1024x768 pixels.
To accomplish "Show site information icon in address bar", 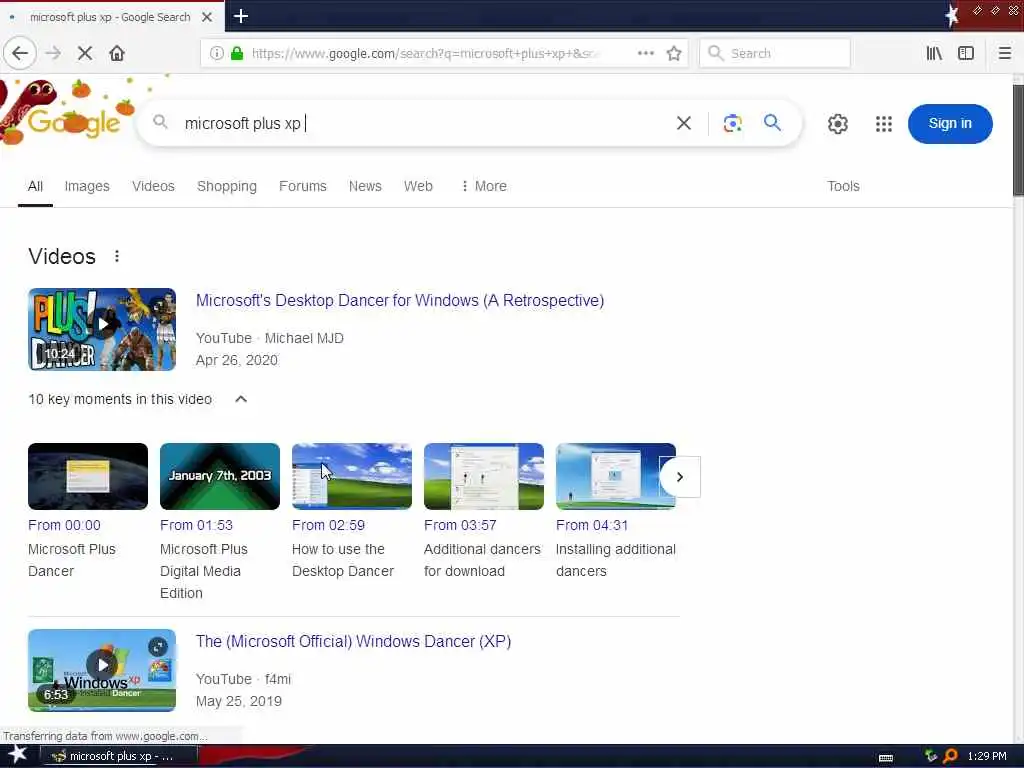I will pos(216,53).
